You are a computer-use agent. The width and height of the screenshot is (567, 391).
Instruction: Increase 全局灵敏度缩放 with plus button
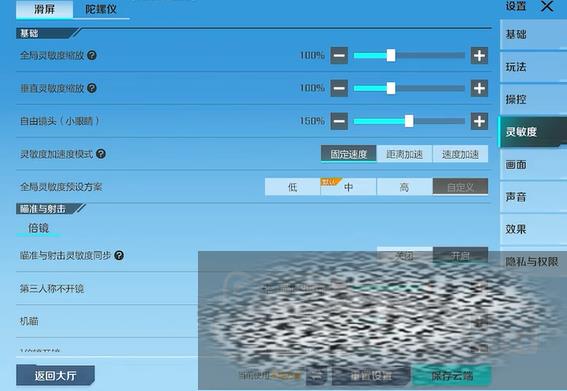[x=479, y=55]
